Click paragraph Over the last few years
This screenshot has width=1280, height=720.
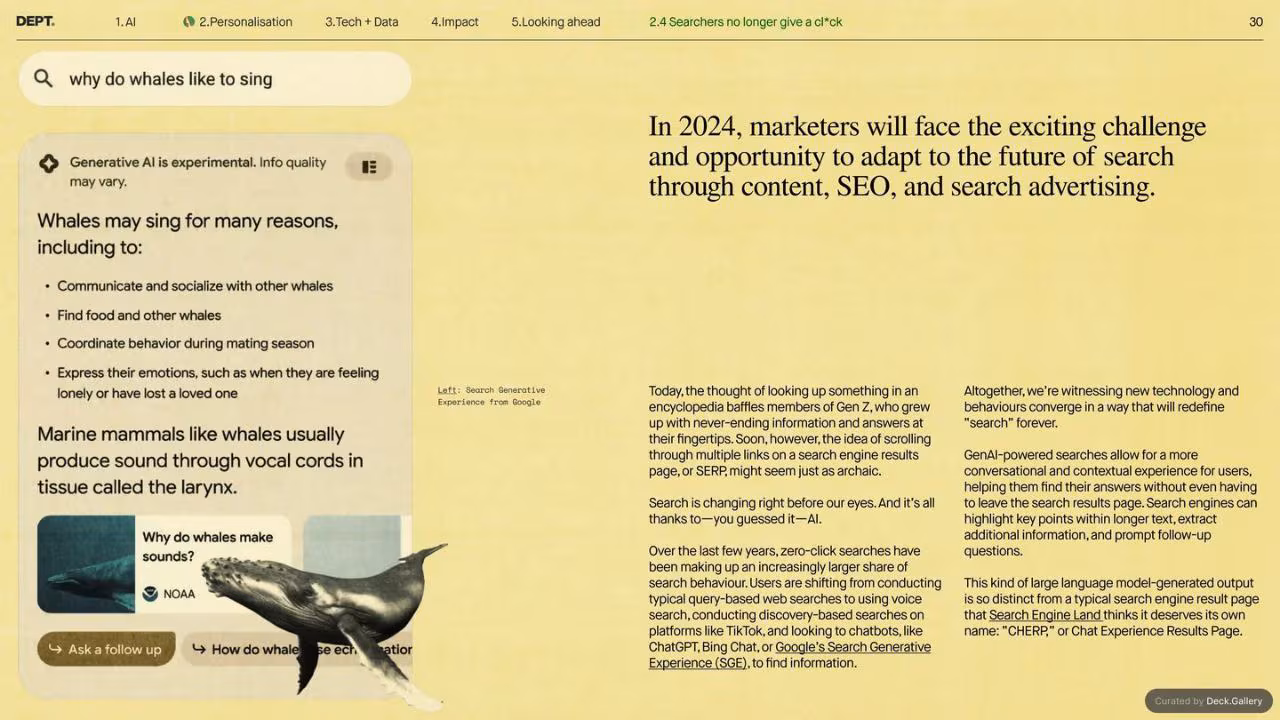pyautogui.click(x=795, y=607)
